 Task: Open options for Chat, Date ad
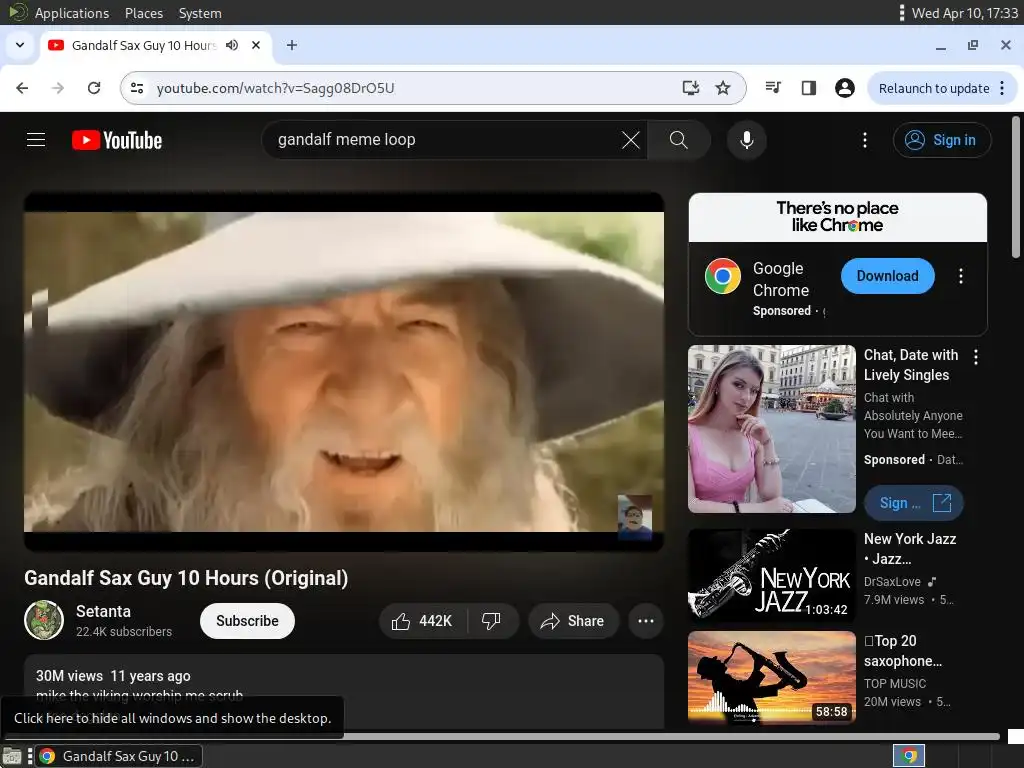point(976,357)
